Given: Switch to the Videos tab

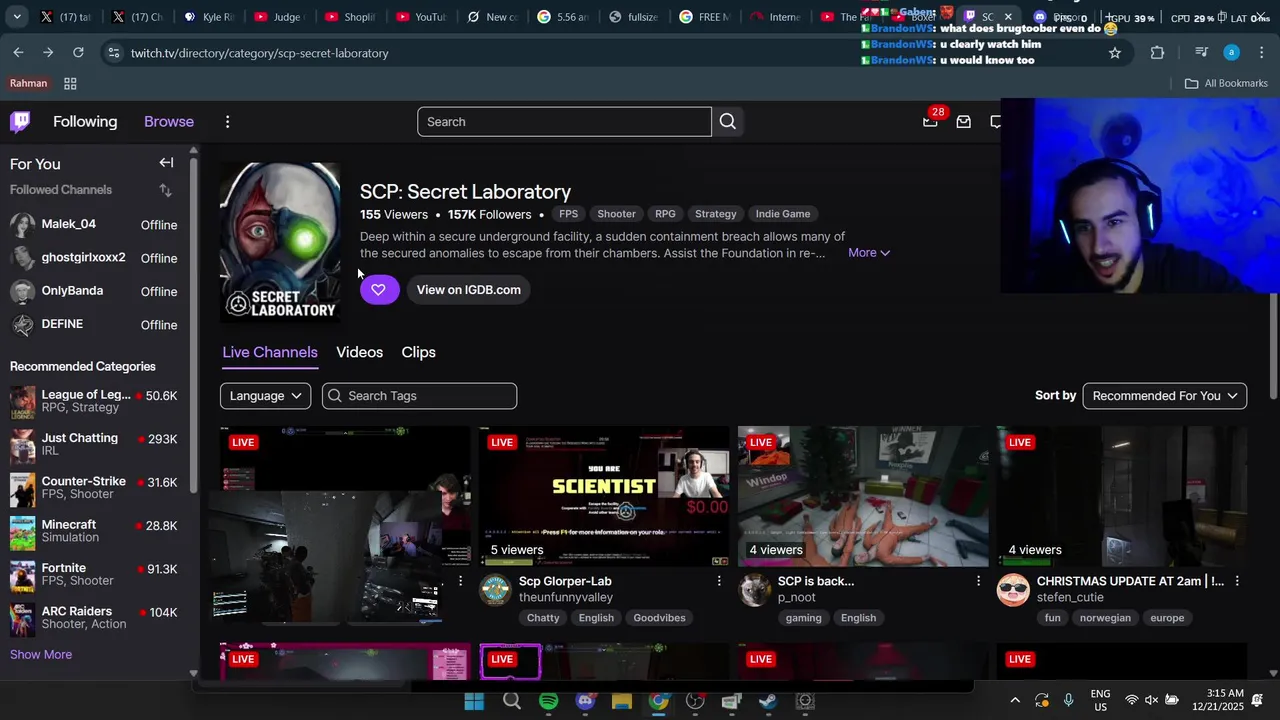Looking at the screenshot, I should pos(360,352).
